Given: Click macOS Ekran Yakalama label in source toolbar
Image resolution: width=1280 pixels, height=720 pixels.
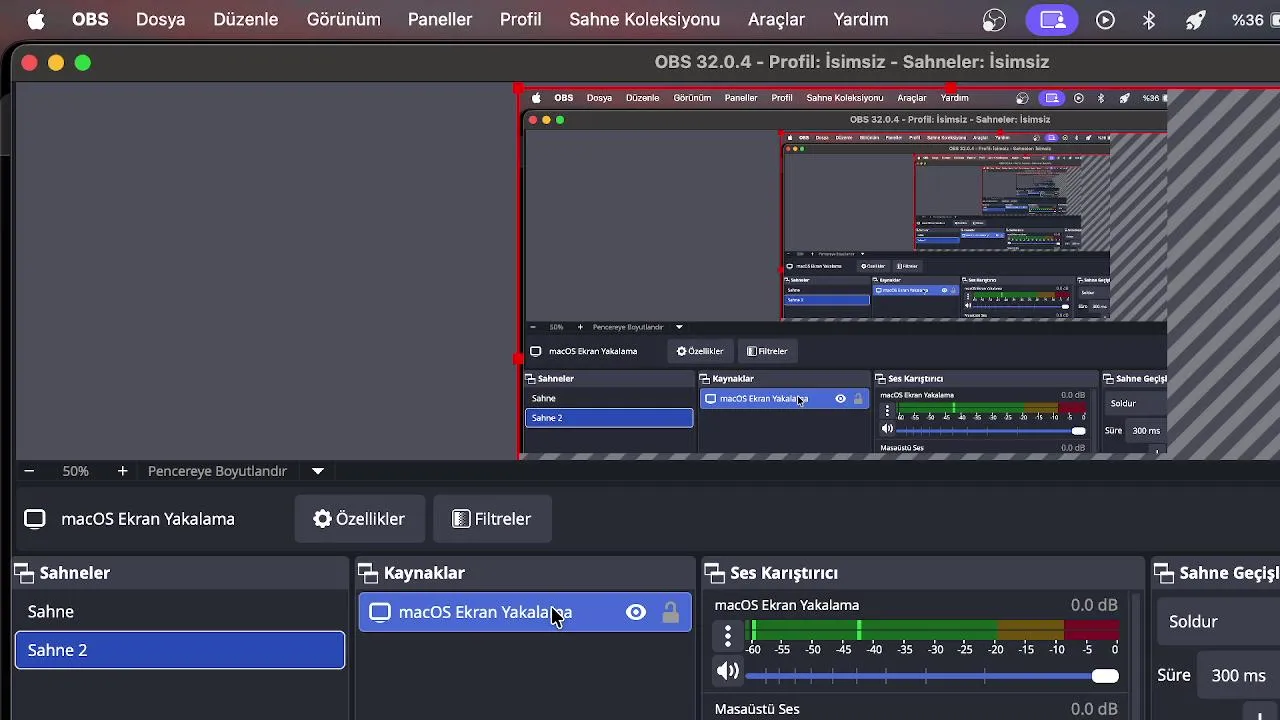Looking at the screenshot, I should tap(148, 519).
